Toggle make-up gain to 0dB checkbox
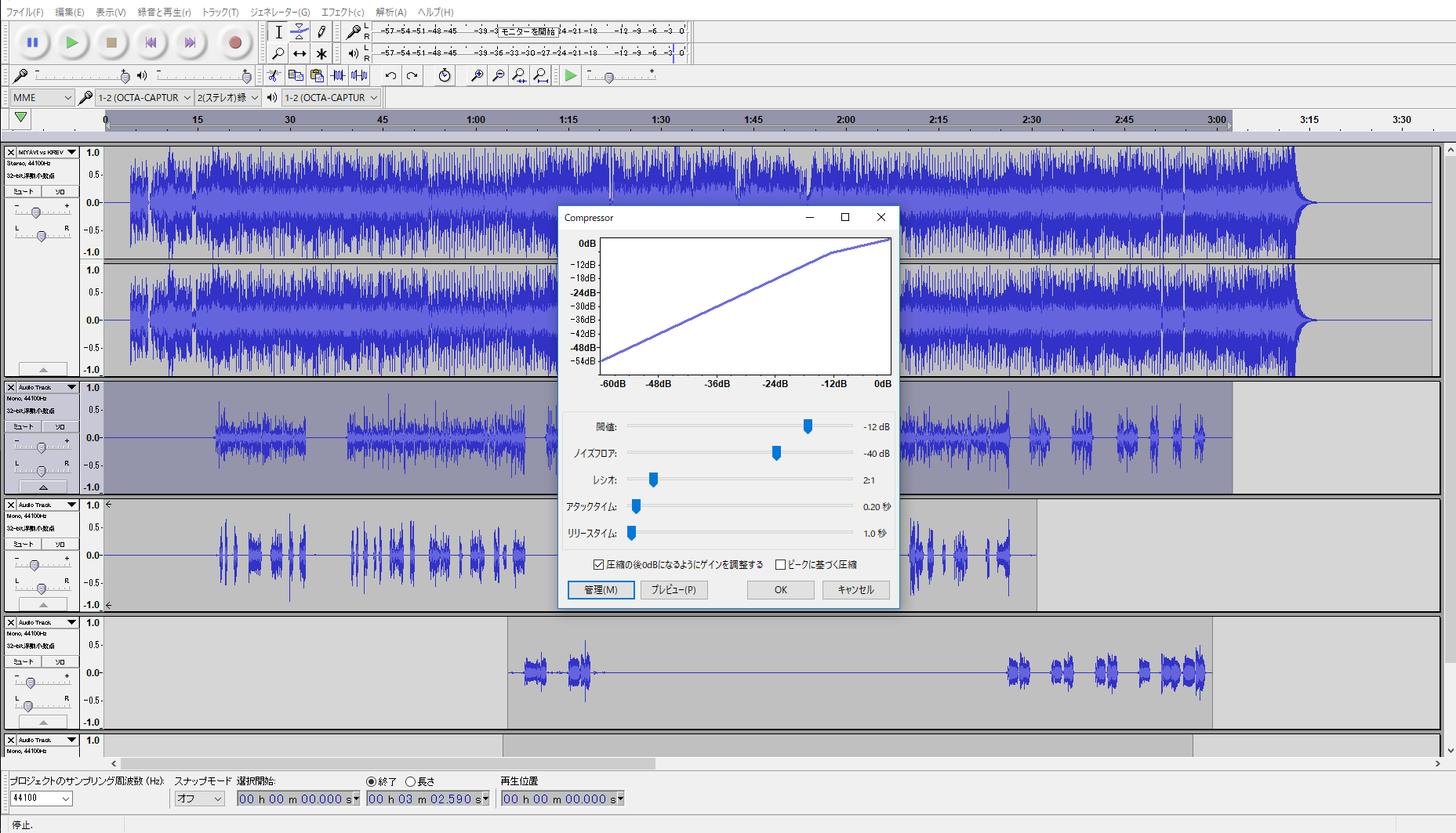The height and width of the screenshot is (833, 1456). pos(599,564)
